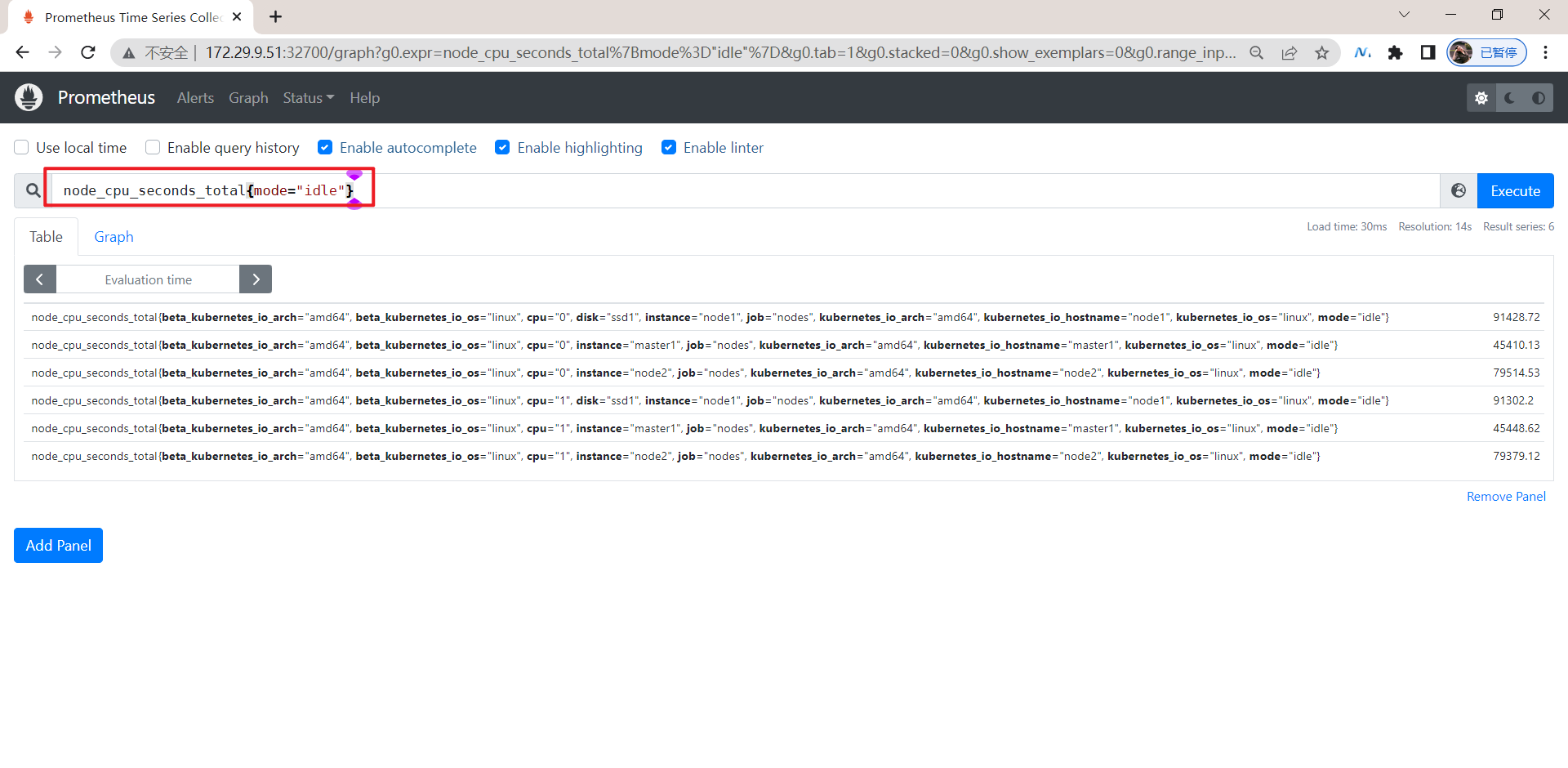Click the Result series: 6 text

coord(1518,226)
